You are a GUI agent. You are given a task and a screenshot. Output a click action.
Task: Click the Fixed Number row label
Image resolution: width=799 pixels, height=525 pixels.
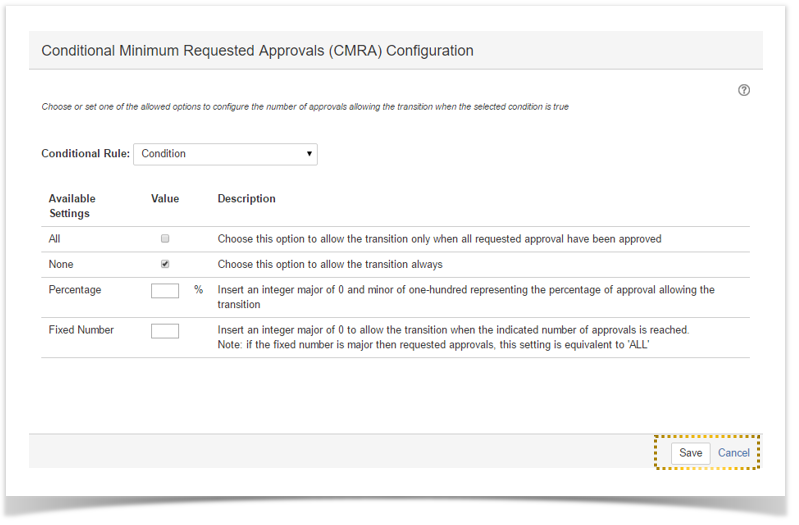(x=81, y=330)
